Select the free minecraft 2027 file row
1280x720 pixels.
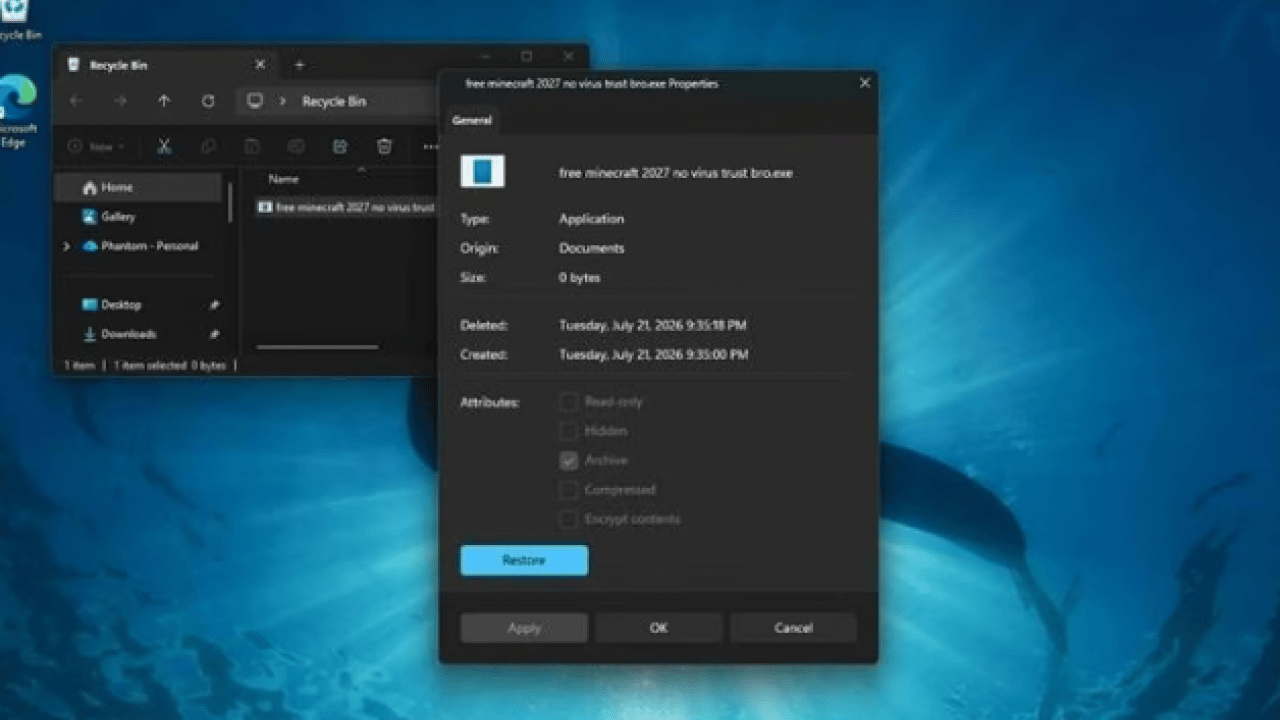point(346,208)
